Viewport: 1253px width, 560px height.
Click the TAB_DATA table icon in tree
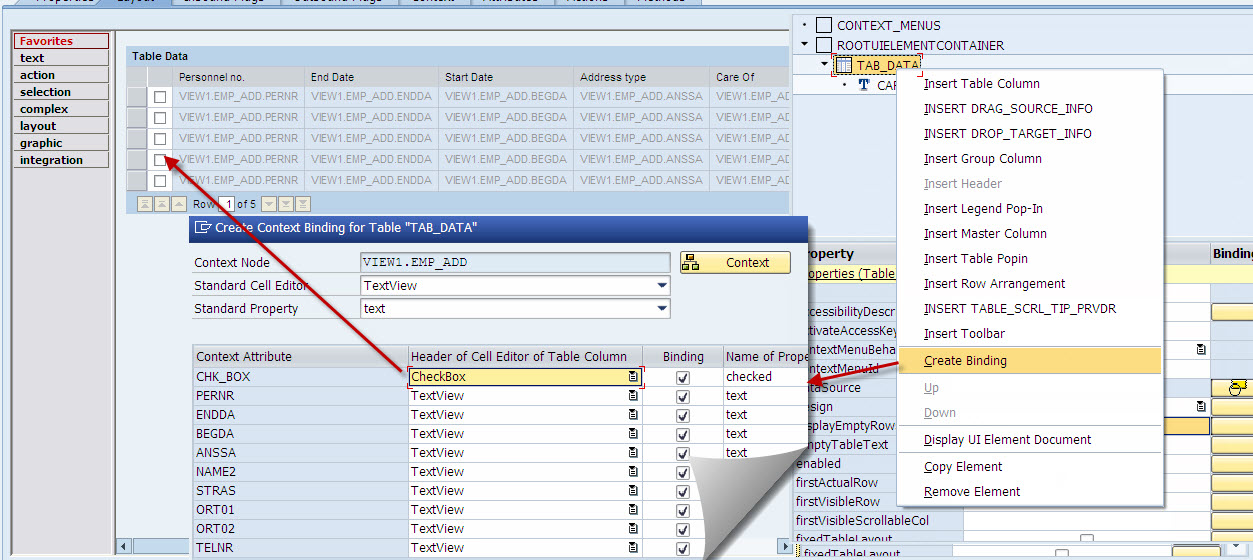pos(843,65)
